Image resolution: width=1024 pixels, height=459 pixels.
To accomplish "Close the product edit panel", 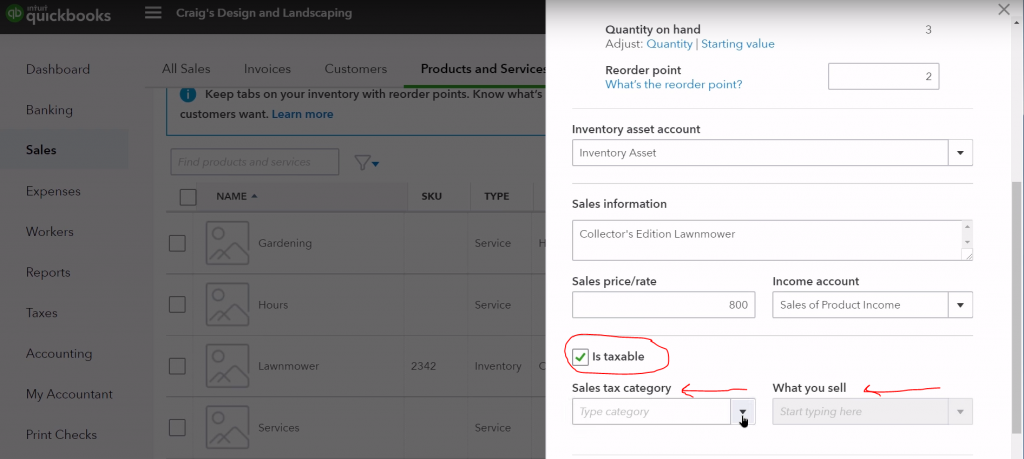I will (1005, 9).
